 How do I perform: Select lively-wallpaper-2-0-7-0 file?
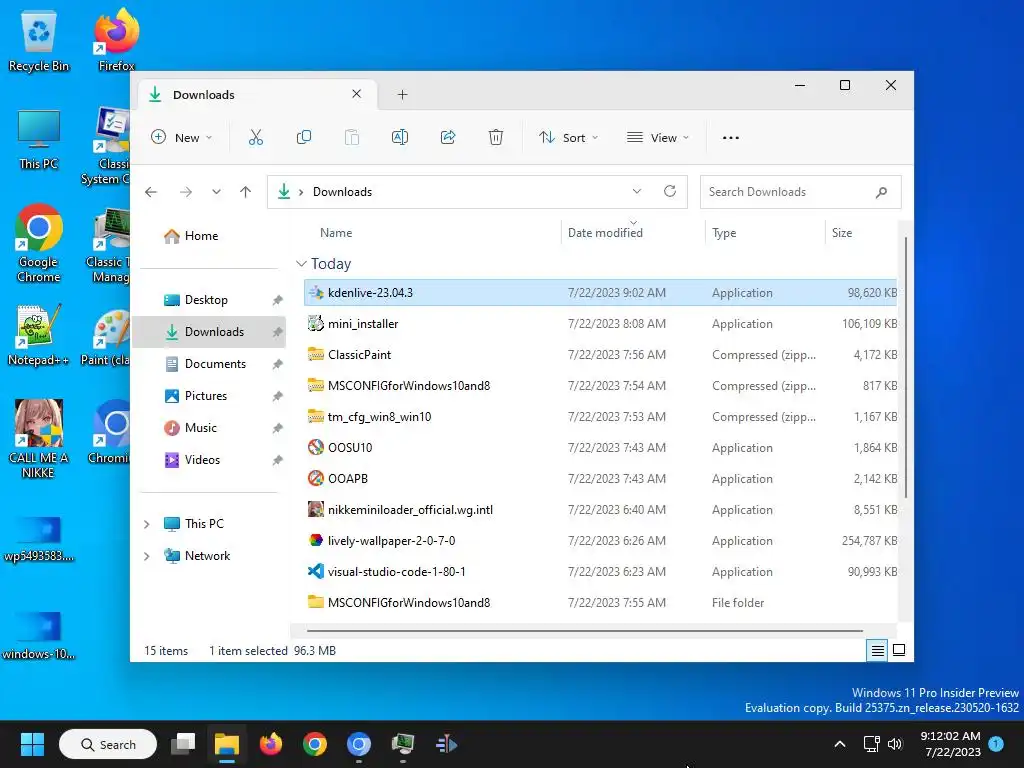(x=600, y=541)
